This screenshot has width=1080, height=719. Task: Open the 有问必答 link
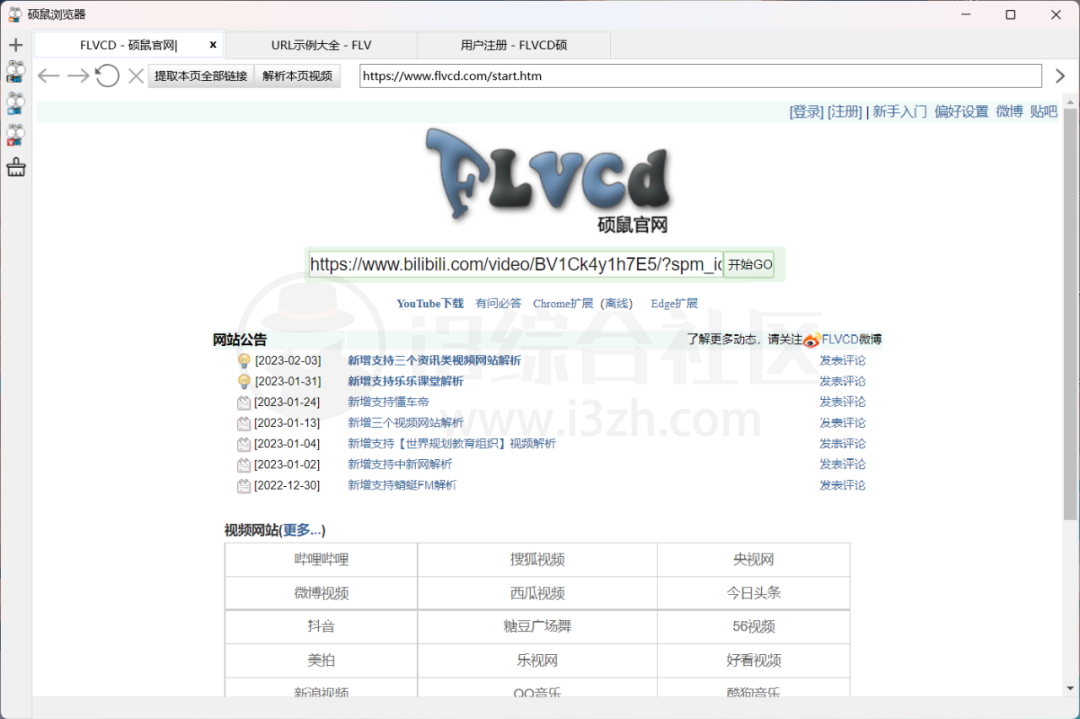pos(498,304)
